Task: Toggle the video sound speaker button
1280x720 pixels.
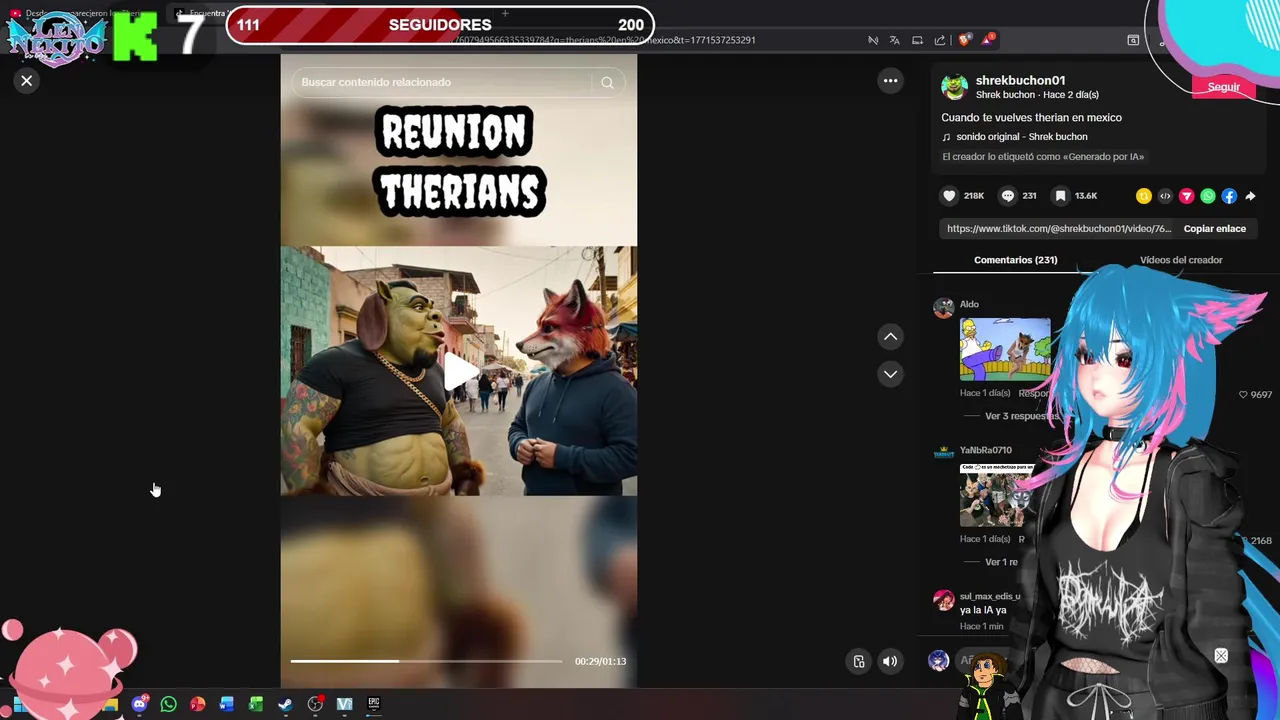Action: [889, 661]
